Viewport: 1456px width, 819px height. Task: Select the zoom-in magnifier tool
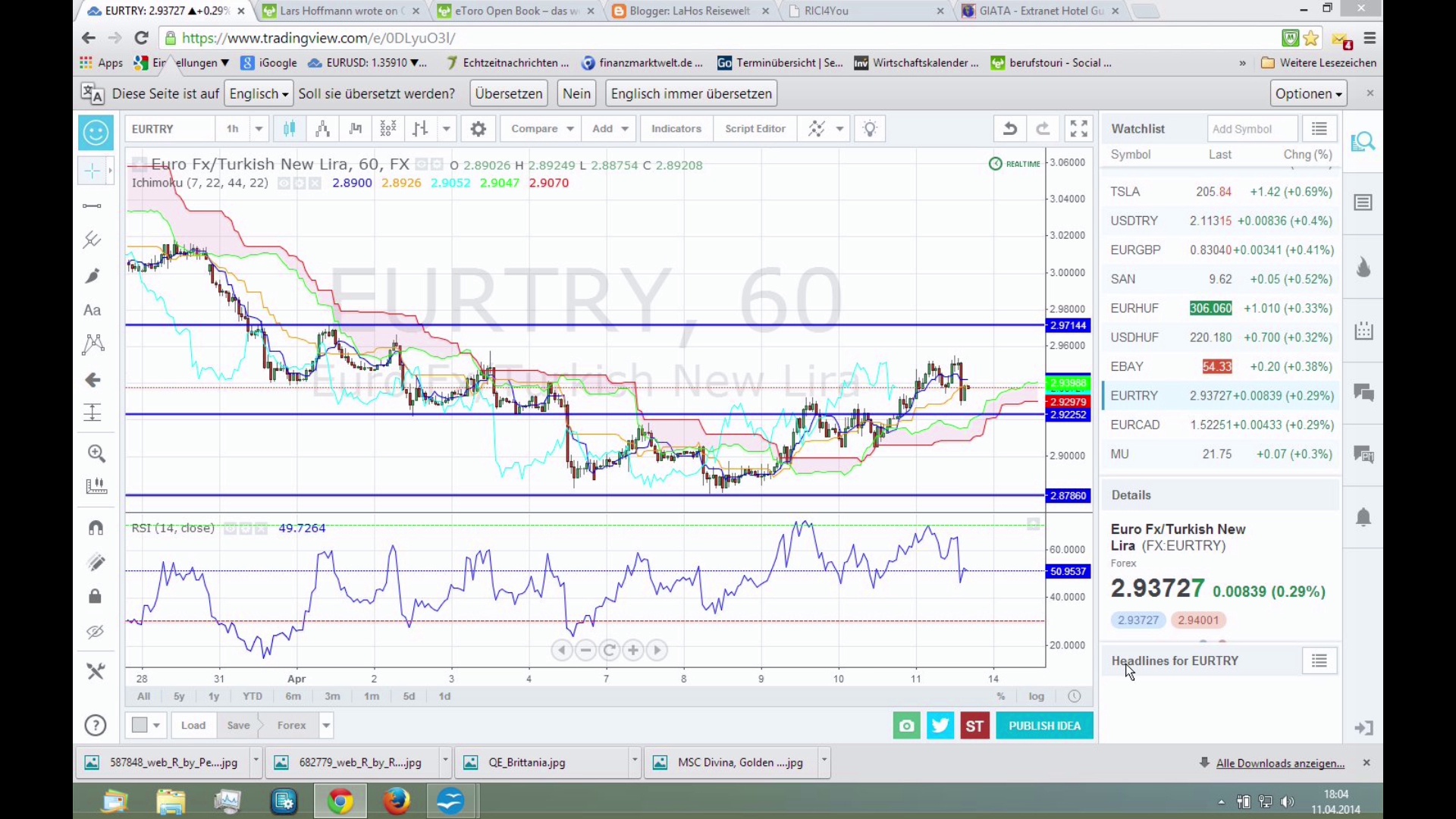(x=96, y=453)
